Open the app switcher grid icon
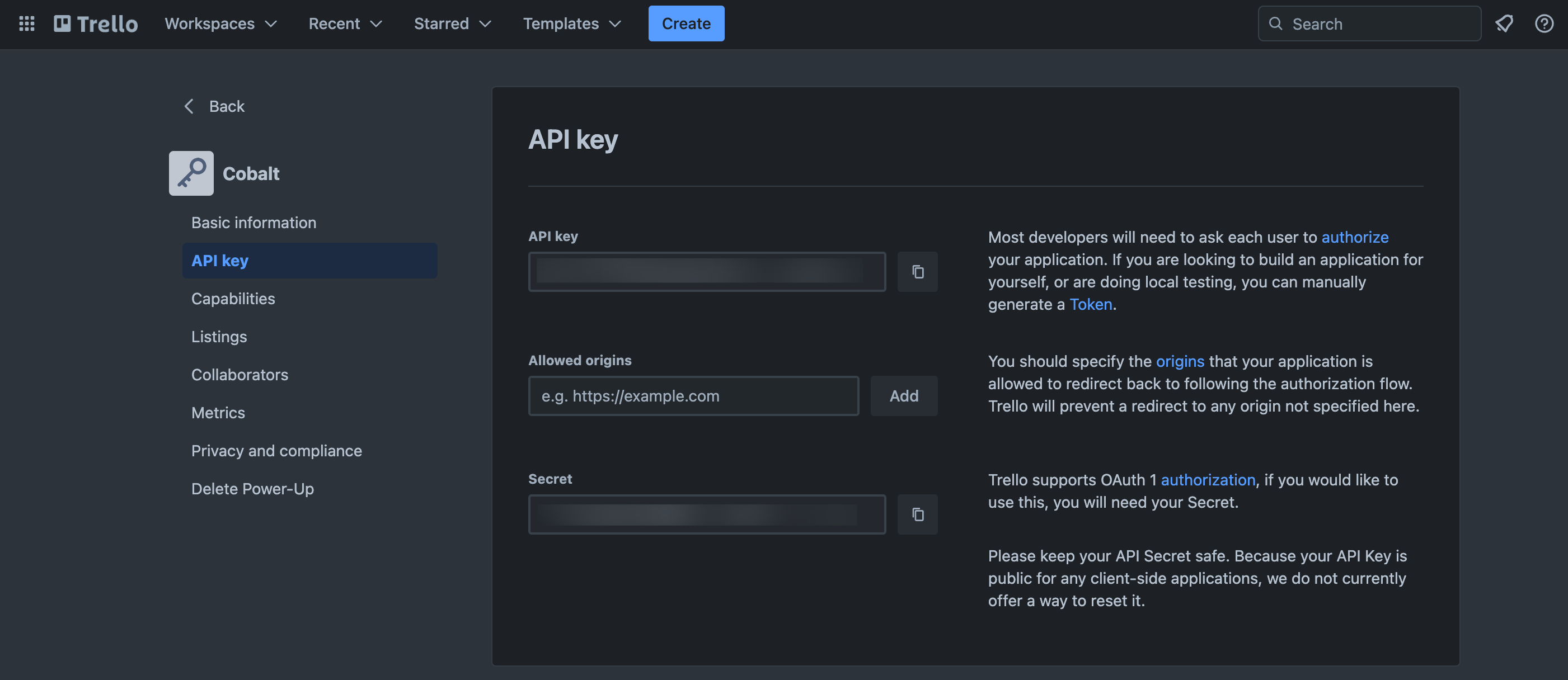1568x680 pixels. click(27, 23)
